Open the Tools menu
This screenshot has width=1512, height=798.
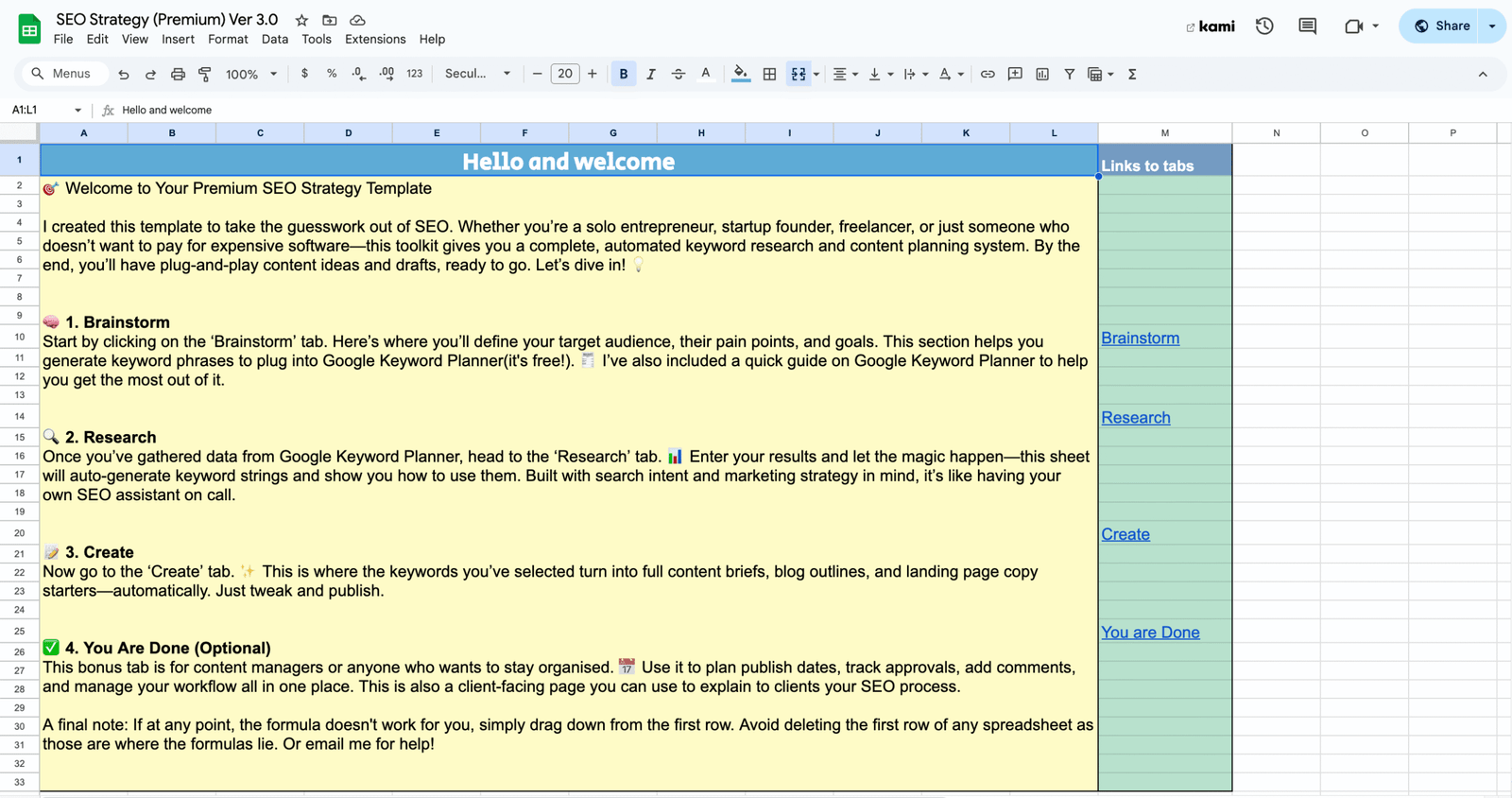click(x=317, y=40)
